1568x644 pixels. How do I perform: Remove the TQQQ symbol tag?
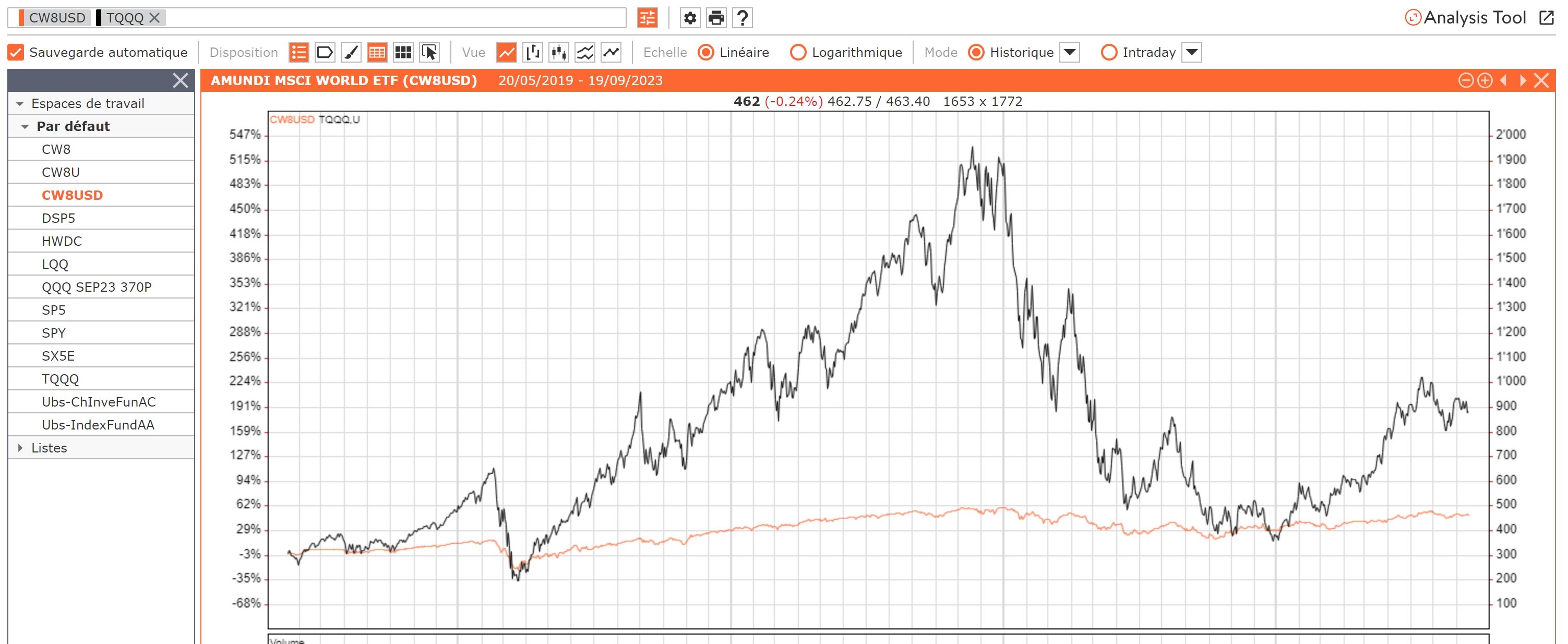coord(154,18)
